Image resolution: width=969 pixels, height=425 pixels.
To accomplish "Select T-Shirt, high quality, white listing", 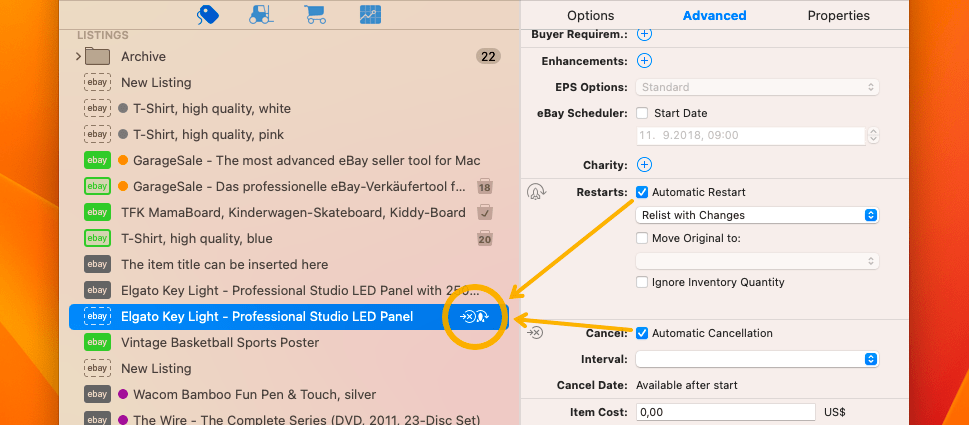I will [x=288, y=108].
